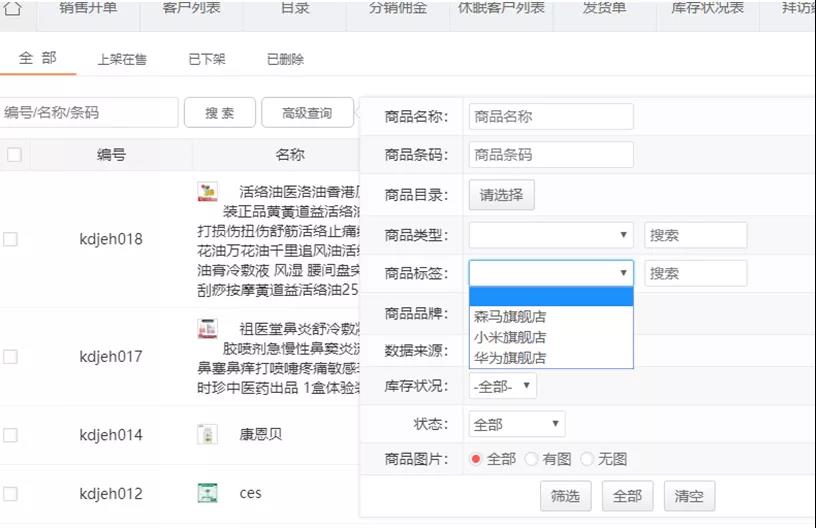
Task: Open the 库存状况表 tab
Action: pyautogui.click(x=706, y=9)
